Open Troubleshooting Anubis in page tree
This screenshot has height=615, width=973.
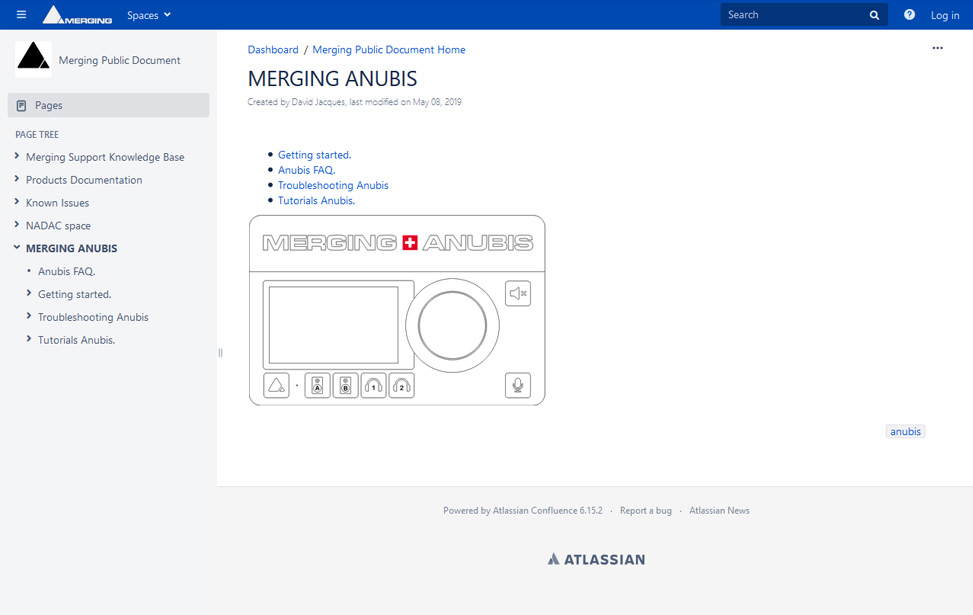pyautogui.click(x=93, y=317)
